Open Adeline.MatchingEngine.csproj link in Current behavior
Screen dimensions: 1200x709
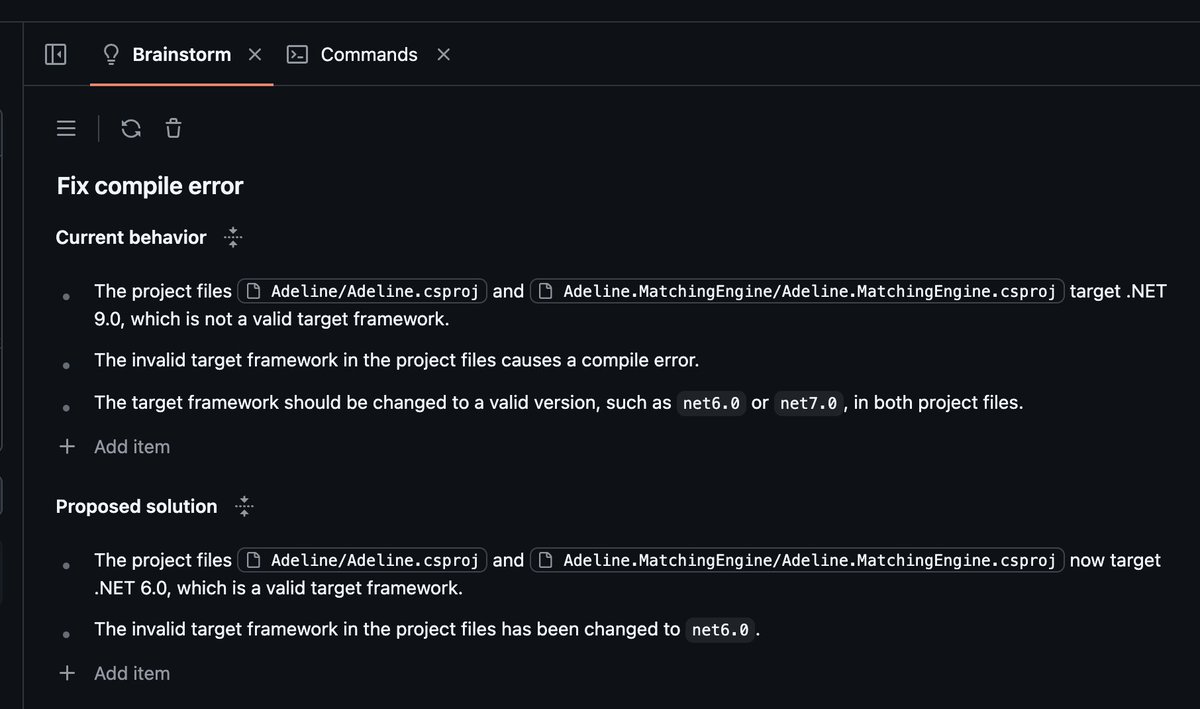(797, 292)
